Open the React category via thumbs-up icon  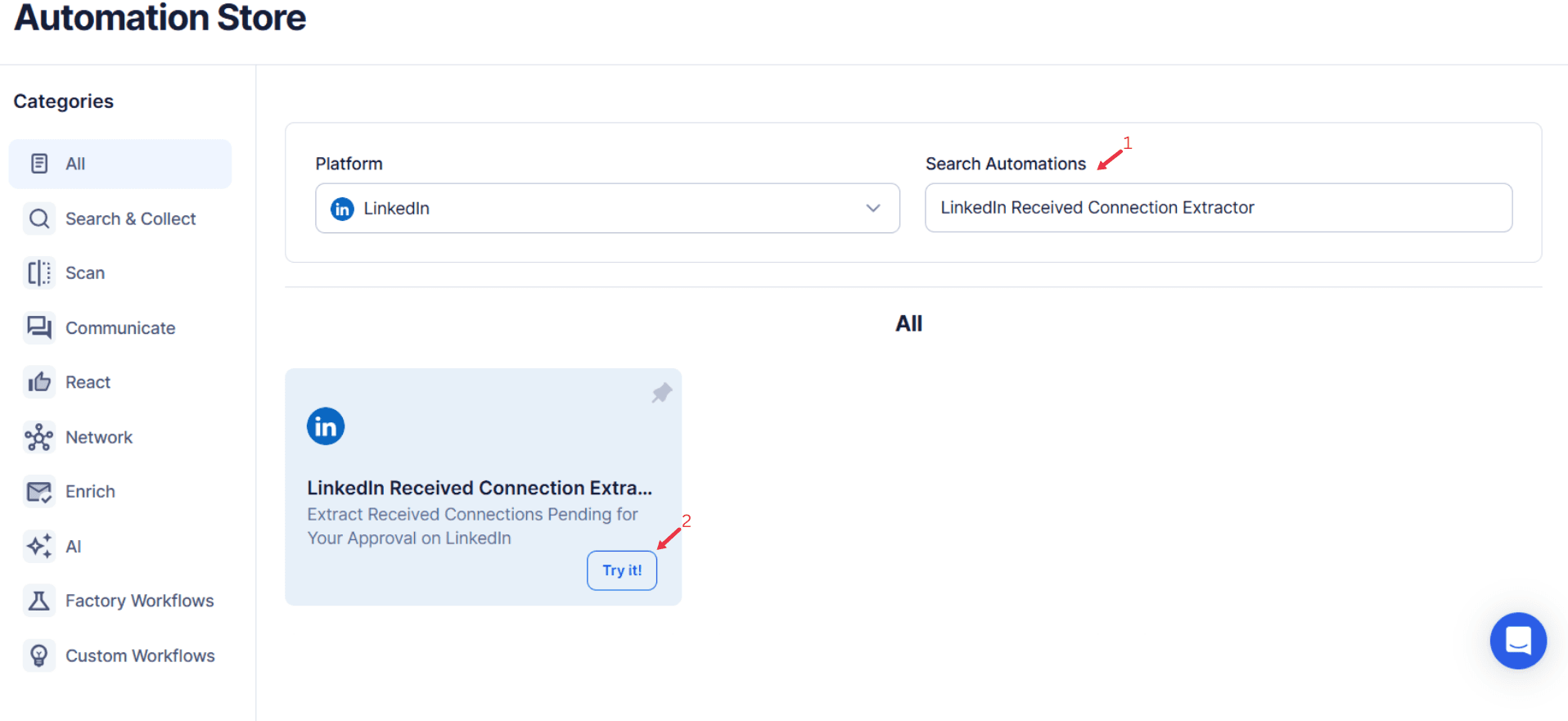[38, 381]
